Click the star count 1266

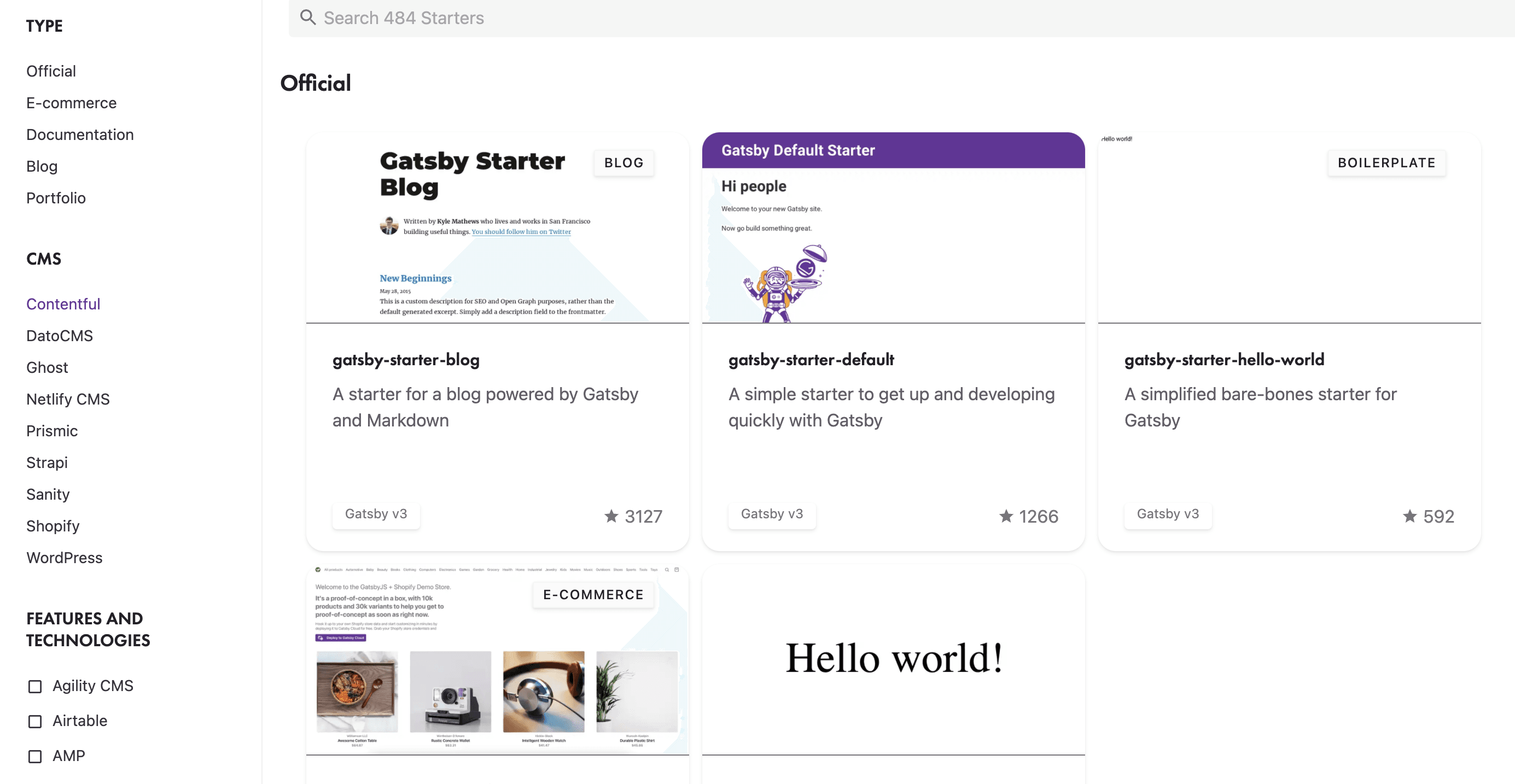point(1039,517)
